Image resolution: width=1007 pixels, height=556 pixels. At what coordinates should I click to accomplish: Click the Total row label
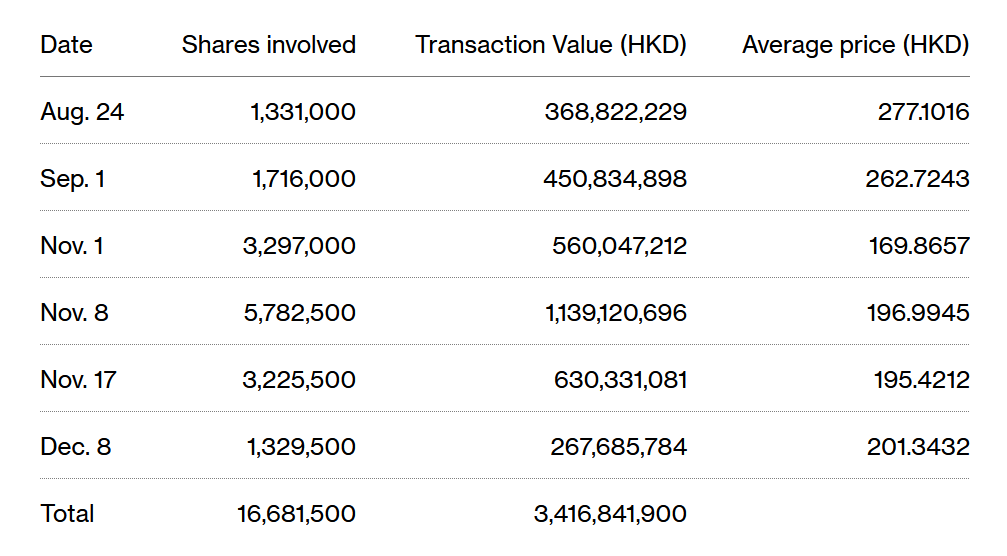click(67, 514)
